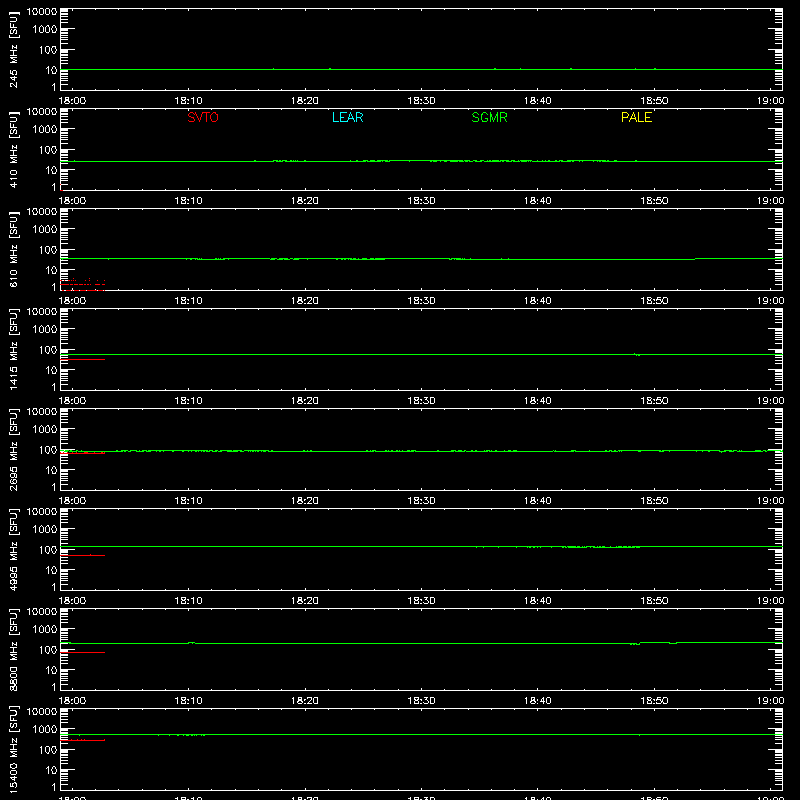Select 18:50 tick label beneath 610 MHz plot
This screenshot has width=800, height=800.
click(x=654, y=301)
